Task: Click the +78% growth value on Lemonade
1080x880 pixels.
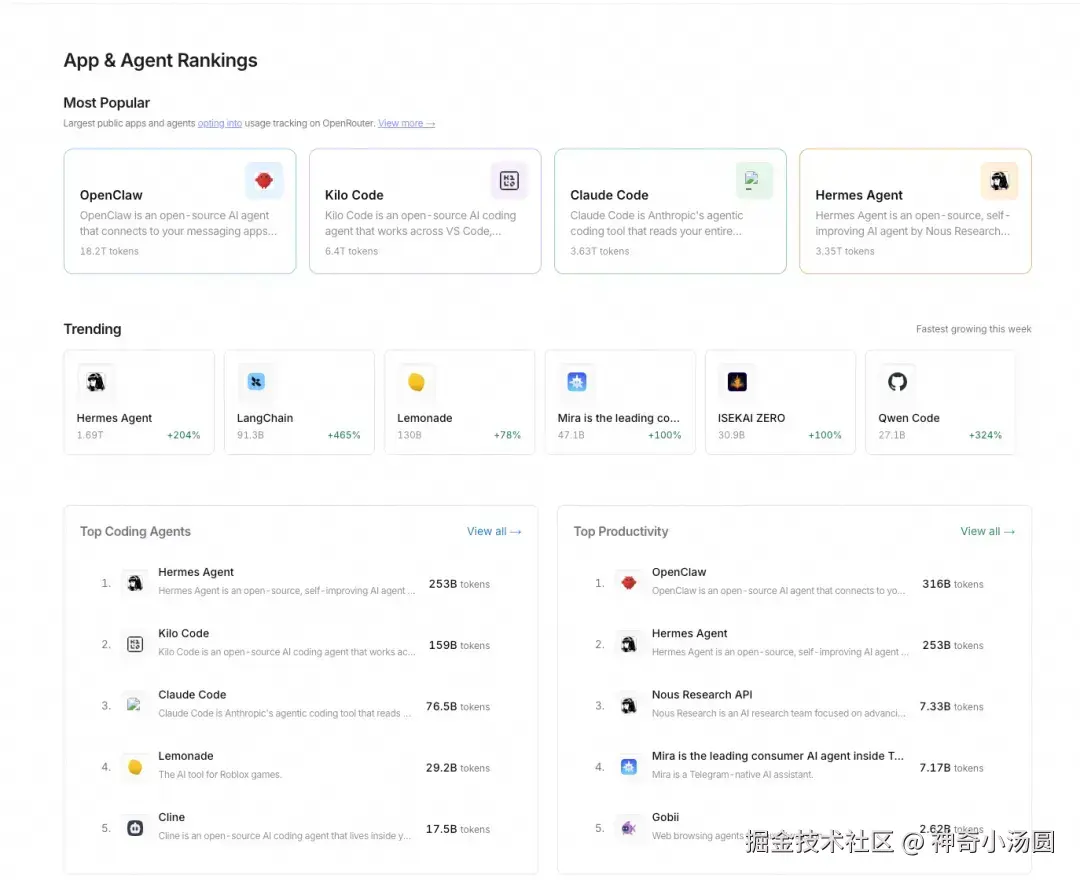Action: (507, 435)
